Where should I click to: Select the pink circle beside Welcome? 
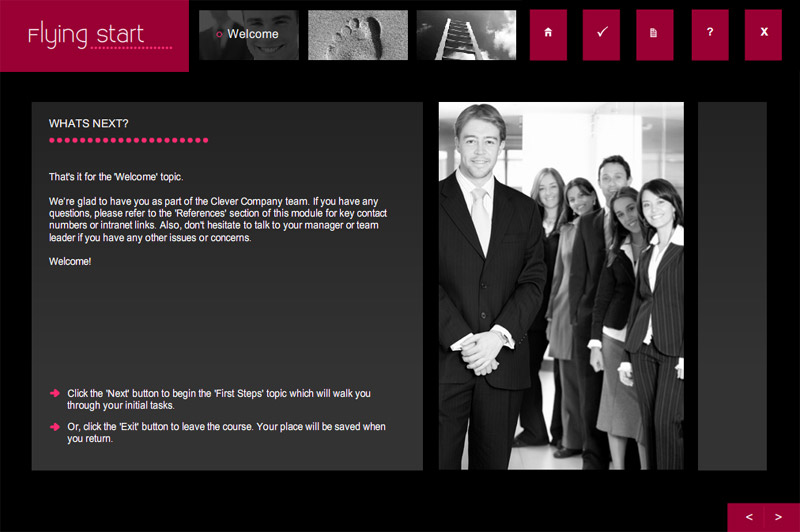(x=219, y=35)
